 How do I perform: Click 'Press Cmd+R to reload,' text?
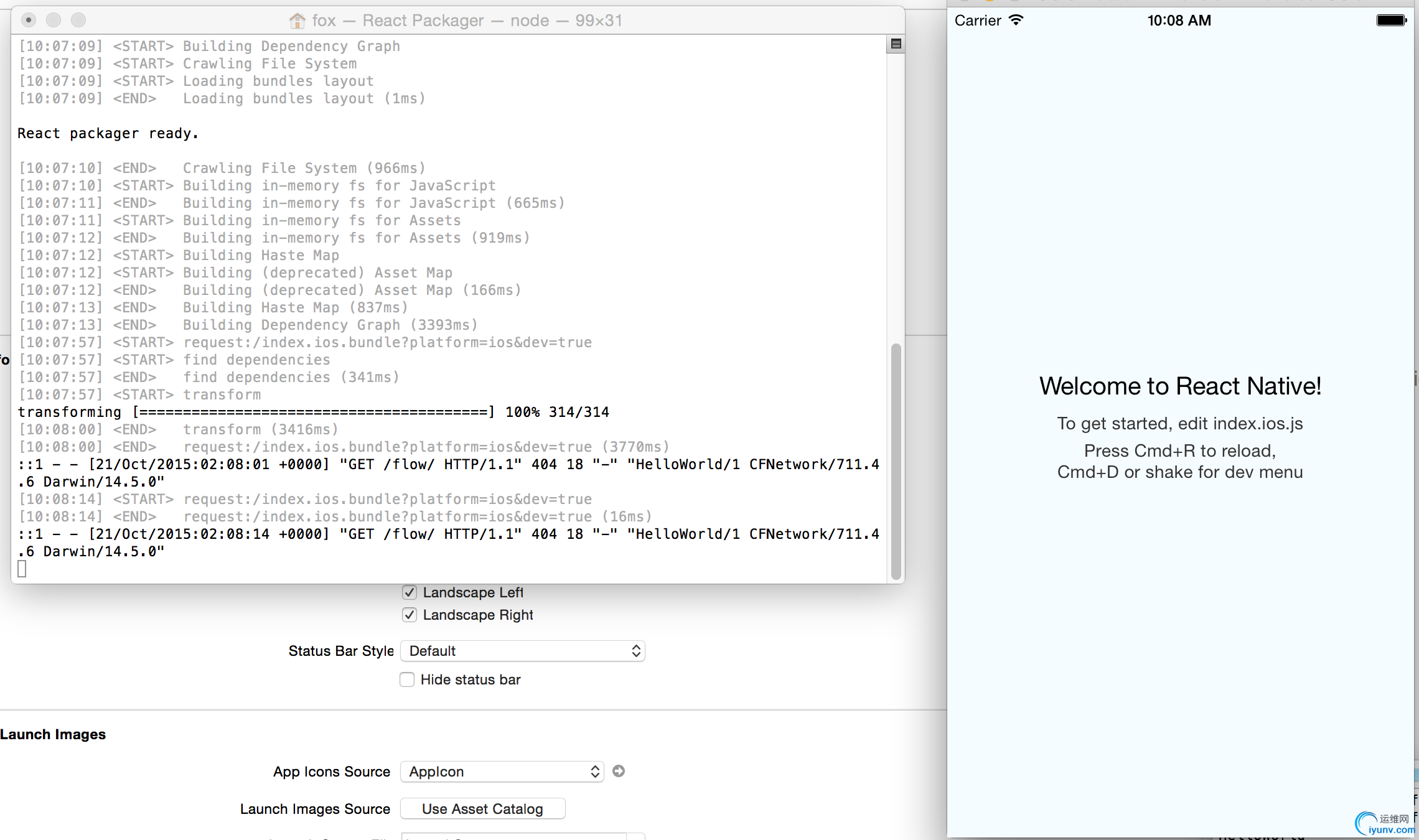(1180, 450)
